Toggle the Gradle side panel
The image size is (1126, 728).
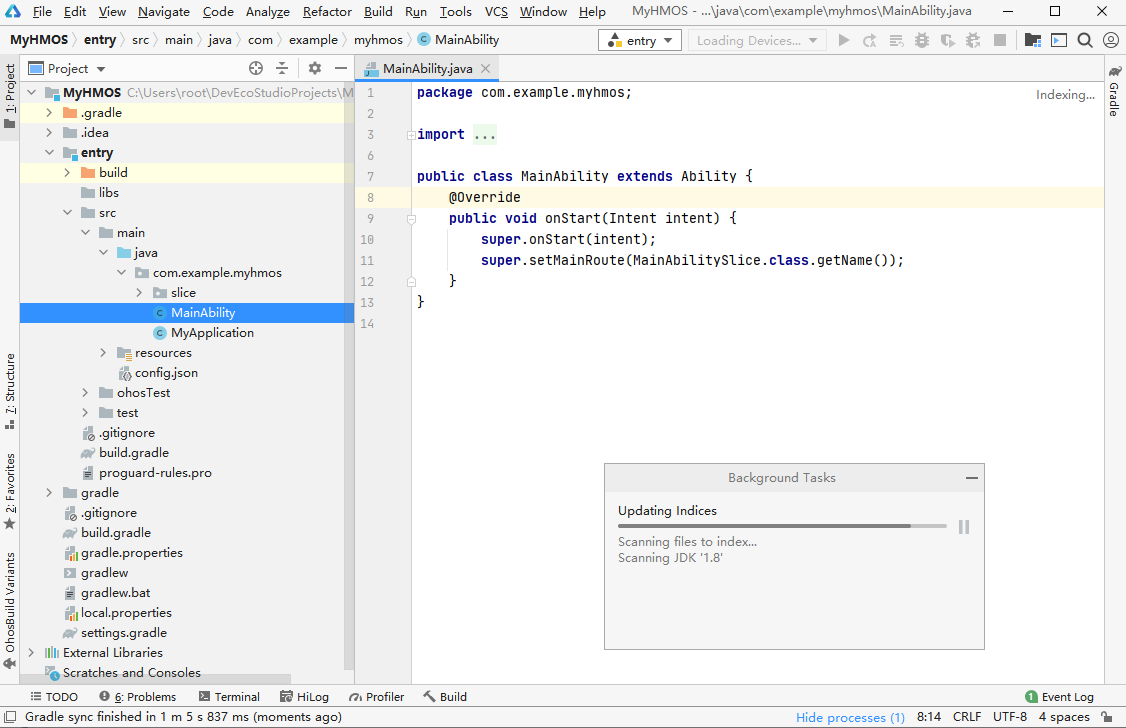(1114, 92)
